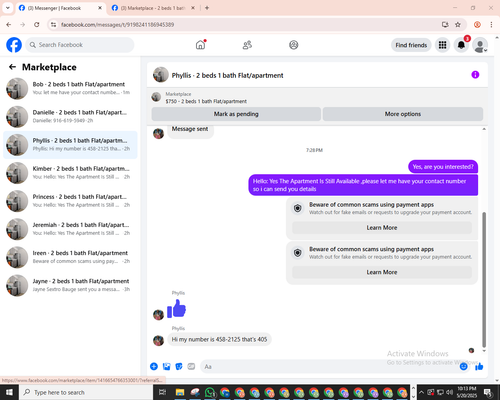Viewport: 500px width, 400px height.
Task: Click the Facebook logo icon
Action: pos(14,45)
